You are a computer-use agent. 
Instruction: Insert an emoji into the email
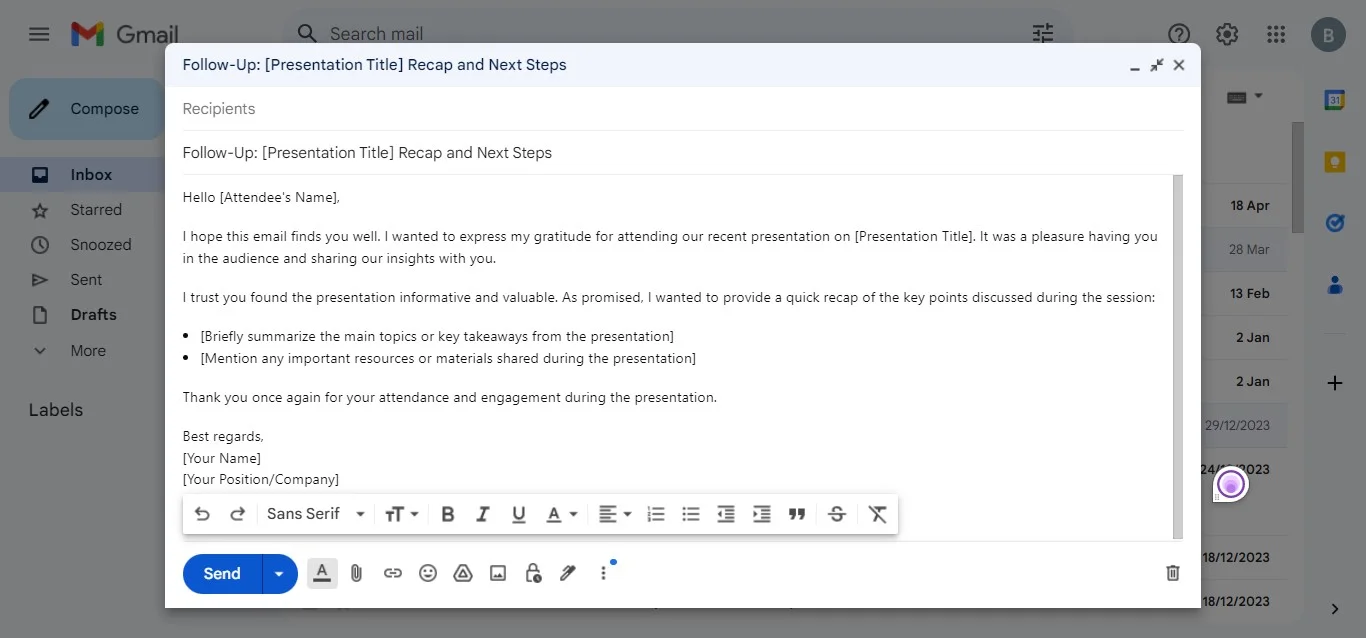click(428, 573)
